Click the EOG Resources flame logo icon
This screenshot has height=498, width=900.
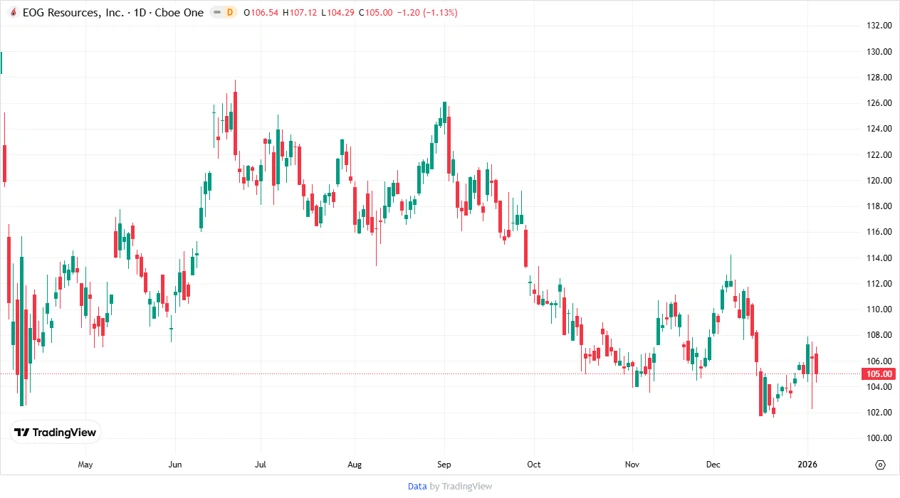[13, 12]
